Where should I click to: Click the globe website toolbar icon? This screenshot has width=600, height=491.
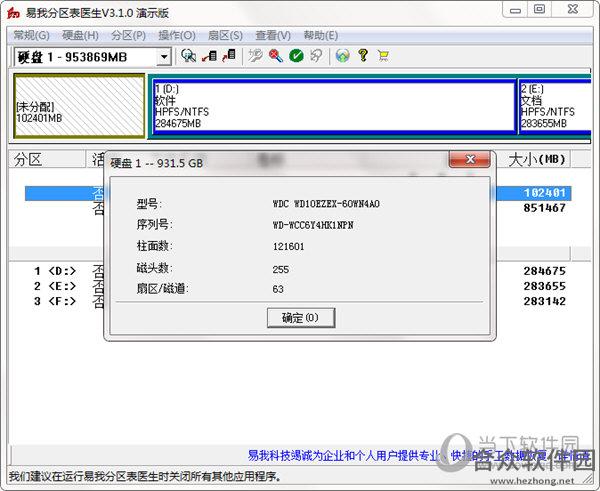click(x=342, y=56)
